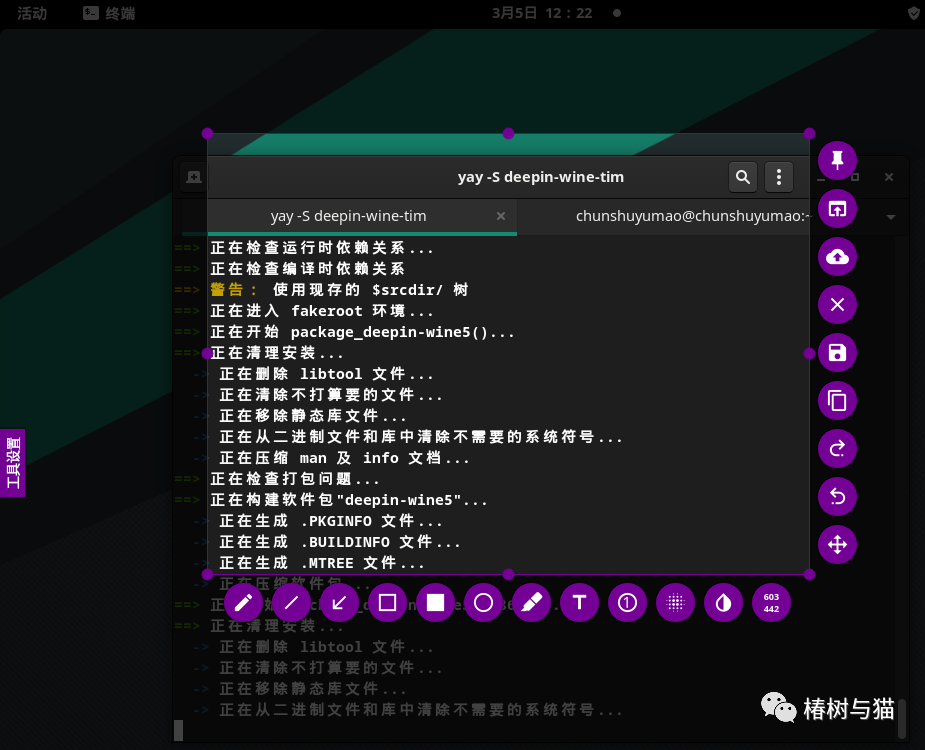Copy the screenshot to clipboard
The image size is (925, 750).
pyautogui.click(x=837, y=401)
